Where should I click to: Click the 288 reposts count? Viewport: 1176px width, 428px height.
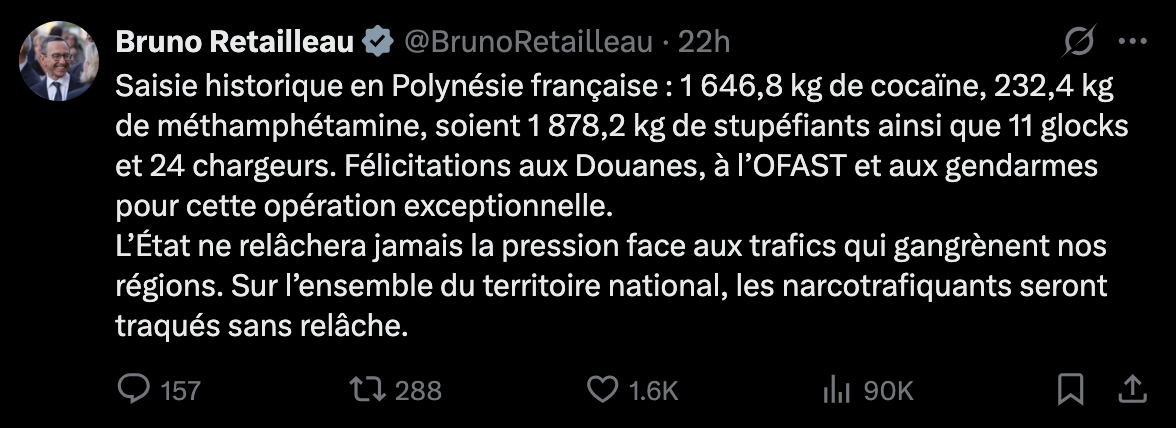pyautogui.click(x=418, y=390)
